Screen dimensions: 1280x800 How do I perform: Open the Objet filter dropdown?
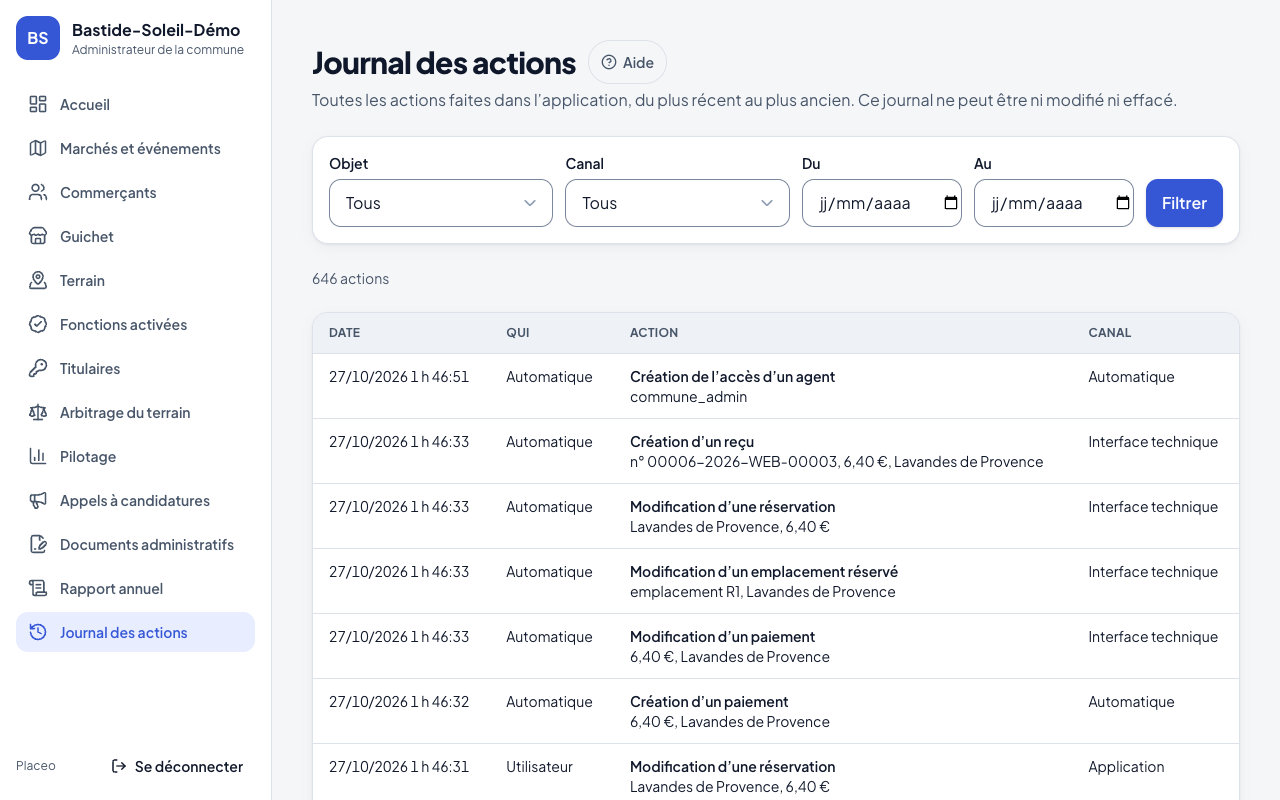[x=441, y=203]
